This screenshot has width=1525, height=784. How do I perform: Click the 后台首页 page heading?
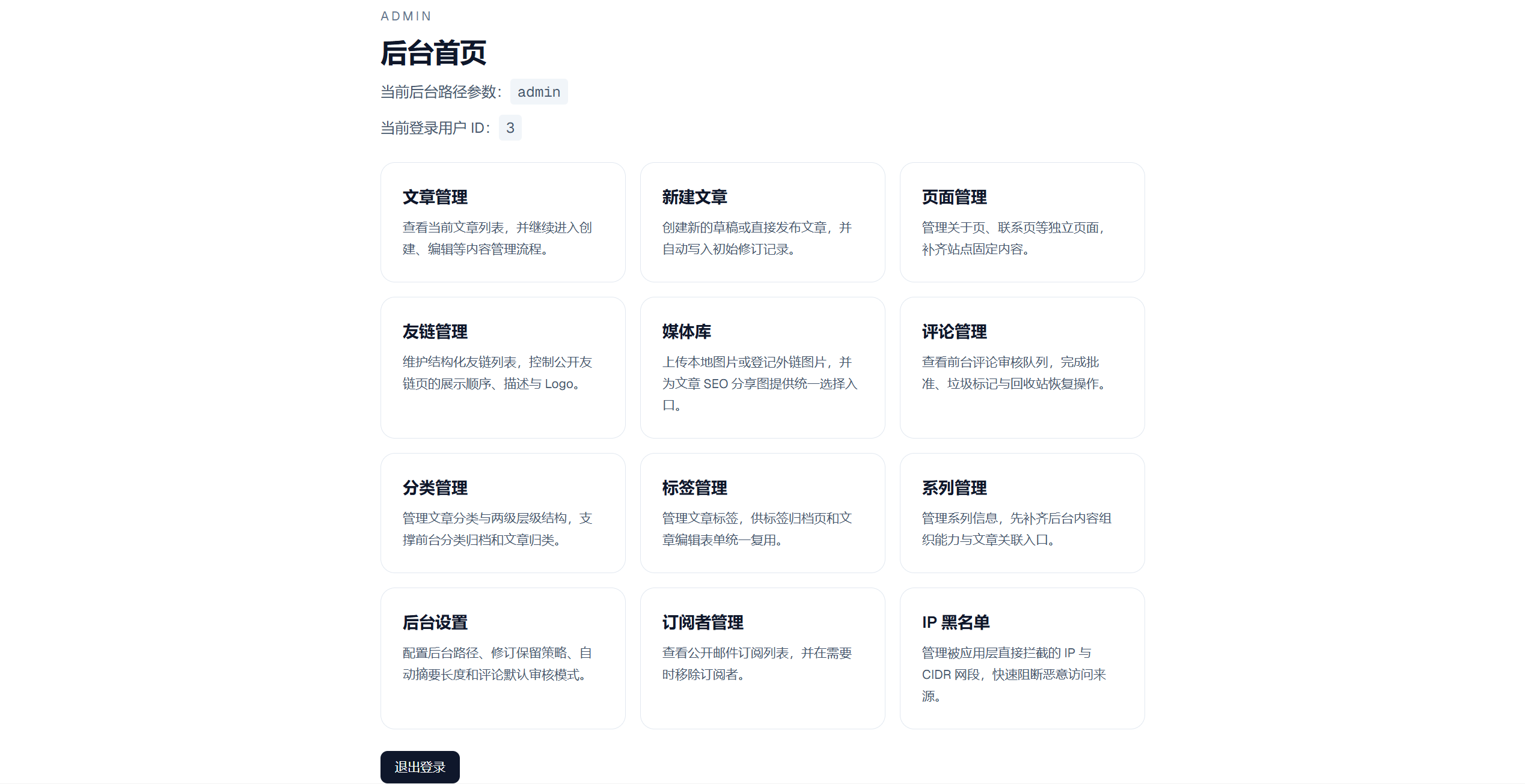coord(434,53)
